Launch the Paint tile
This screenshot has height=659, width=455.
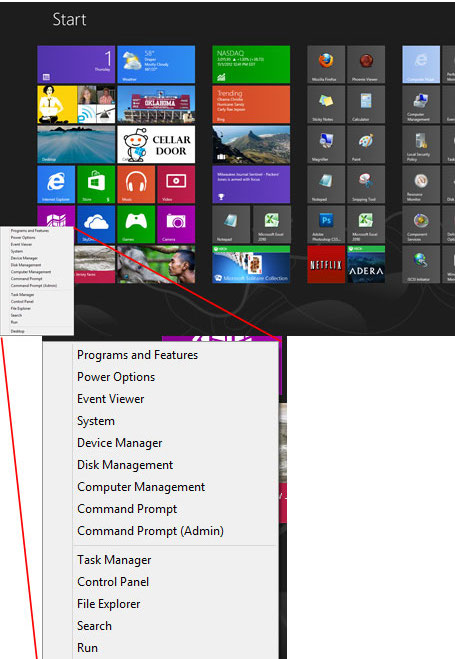click(366, 144)
